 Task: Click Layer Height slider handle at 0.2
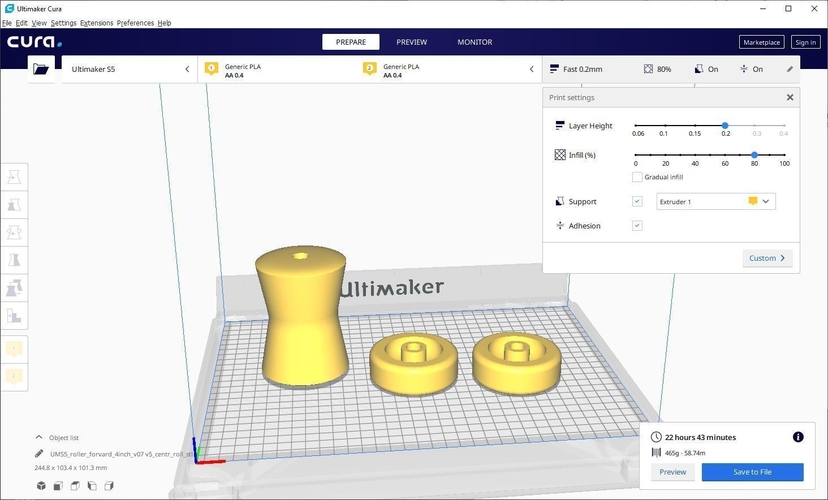coord(725,125)
